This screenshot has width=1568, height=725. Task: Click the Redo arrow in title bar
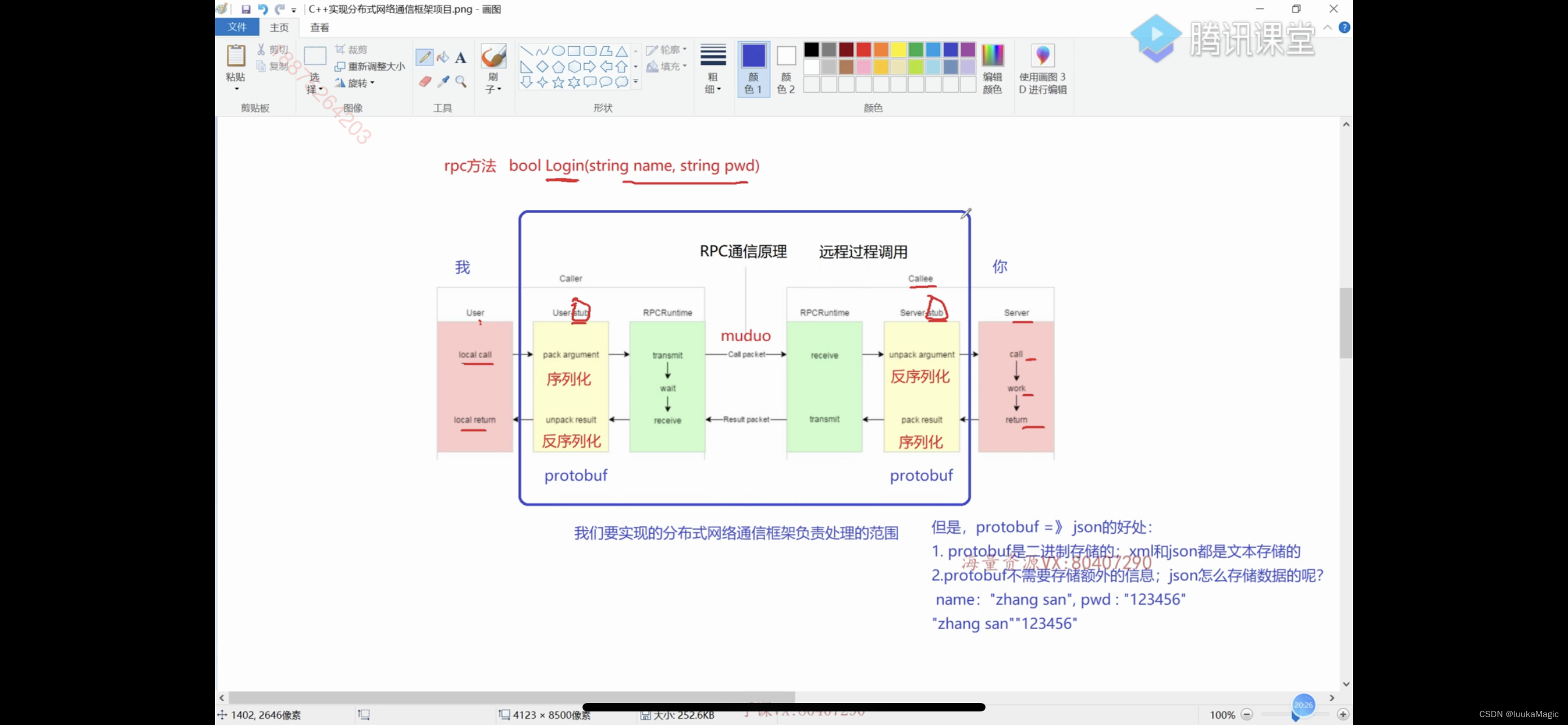[x=279, y=9]
